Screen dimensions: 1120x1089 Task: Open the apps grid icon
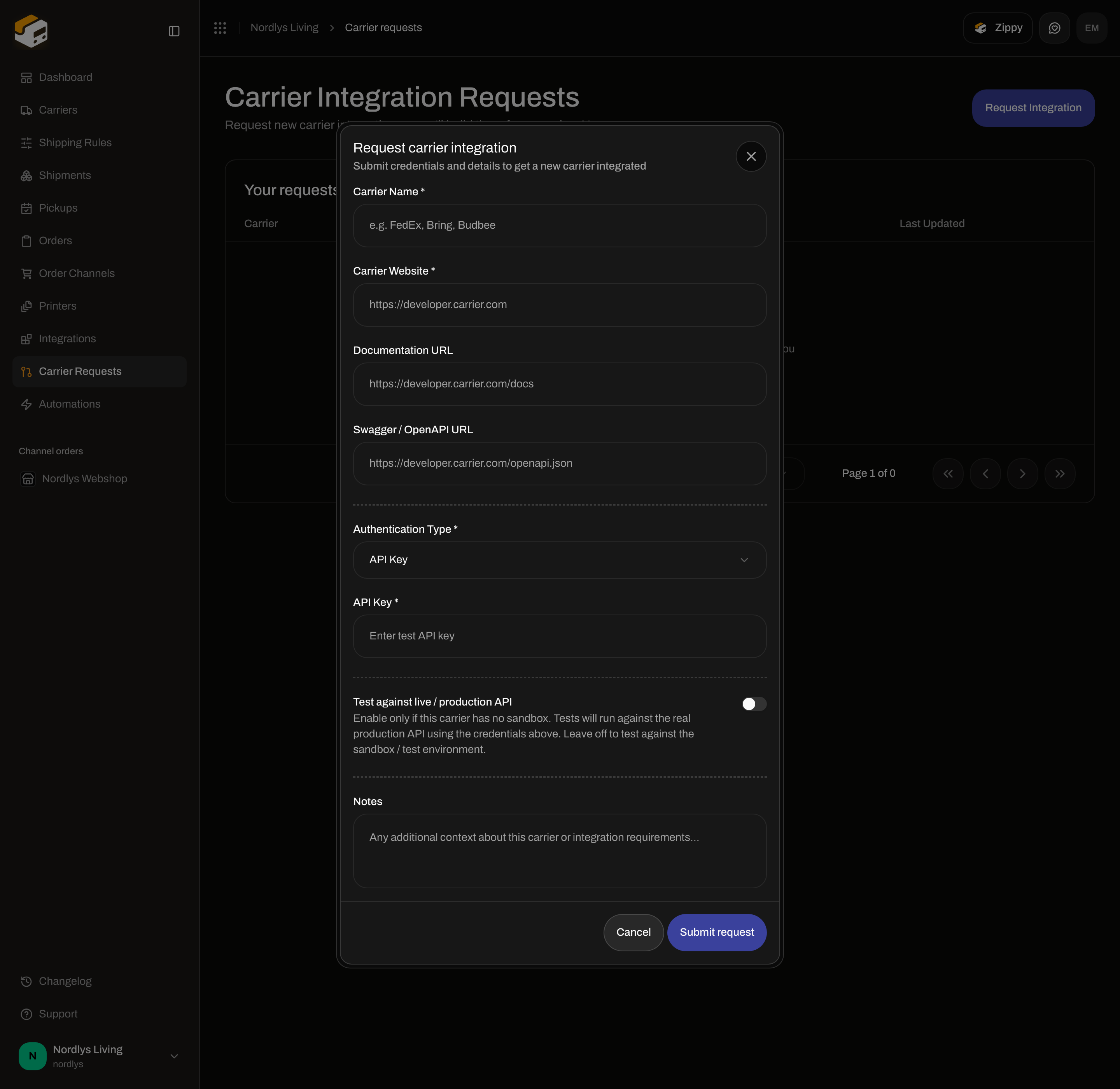click(220, 28)
